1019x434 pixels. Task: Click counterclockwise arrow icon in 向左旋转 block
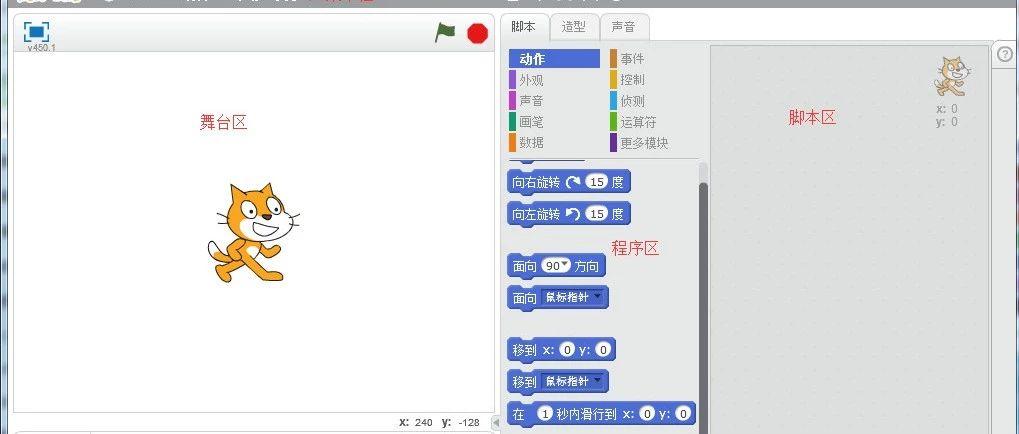click(573, 214)
